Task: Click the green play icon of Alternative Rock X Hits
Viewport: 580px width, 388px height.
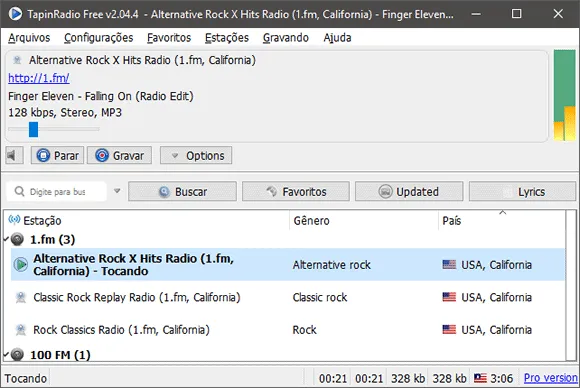Action: click(x=21, y=264)
